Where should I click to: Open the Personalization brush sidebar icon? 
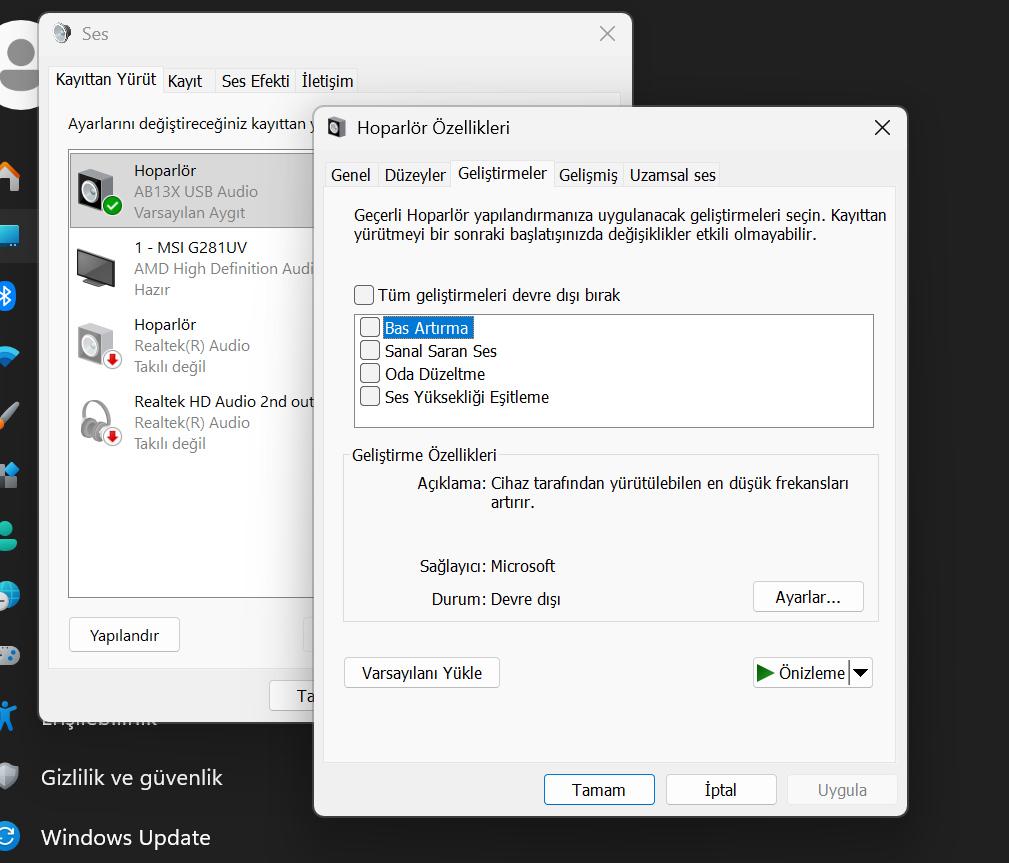9,415
